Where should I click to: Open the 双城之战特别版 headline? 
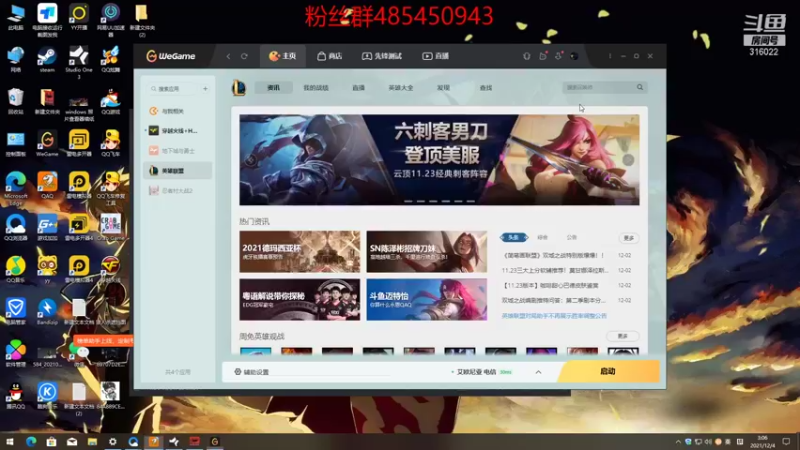tap(553, 255)
